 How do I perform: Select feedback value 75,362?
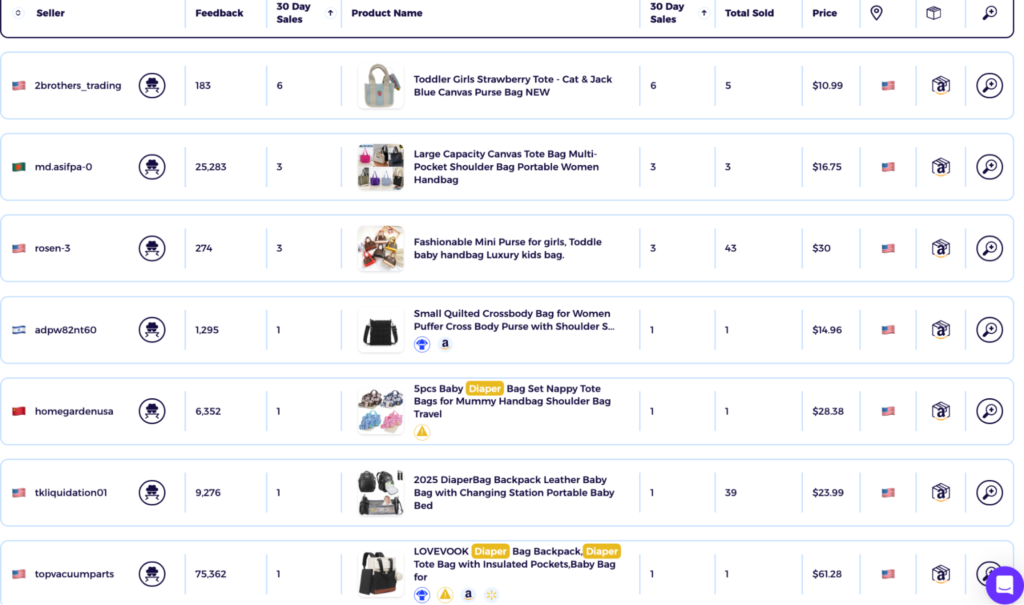coord(211,574)
